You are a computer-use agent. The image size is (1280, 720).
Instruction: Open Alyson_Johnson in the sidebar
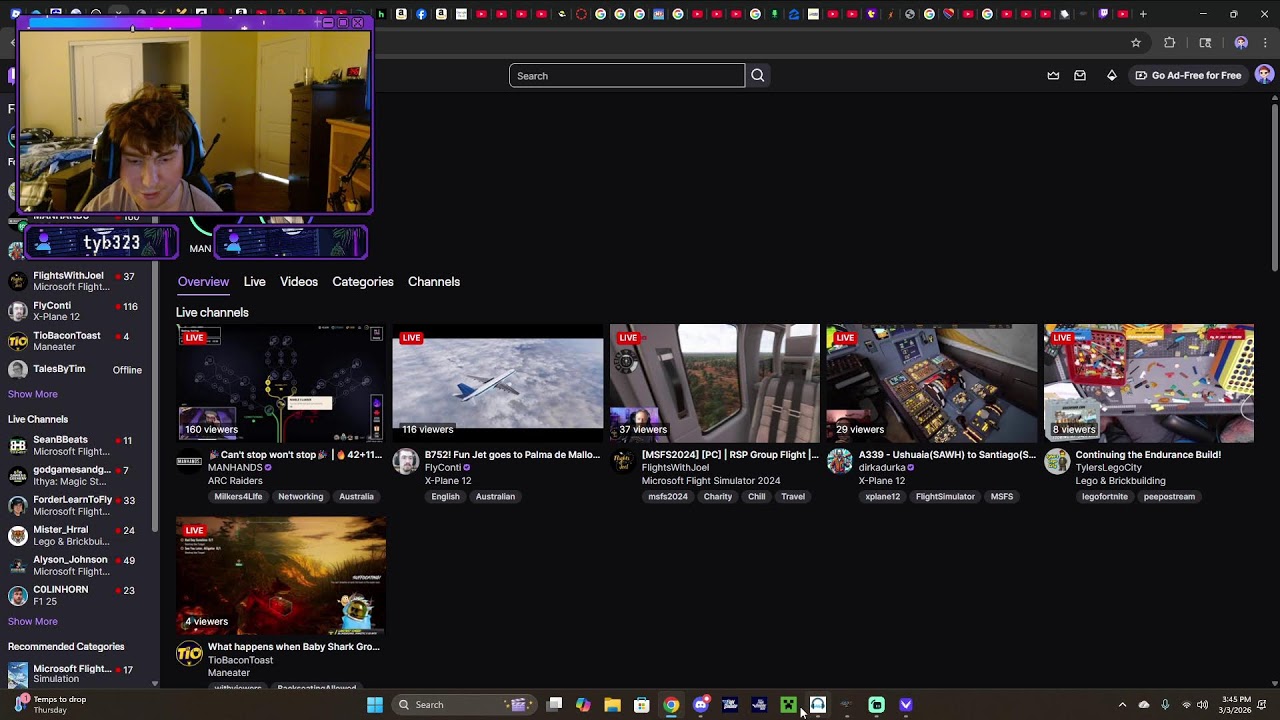[78, 565]
